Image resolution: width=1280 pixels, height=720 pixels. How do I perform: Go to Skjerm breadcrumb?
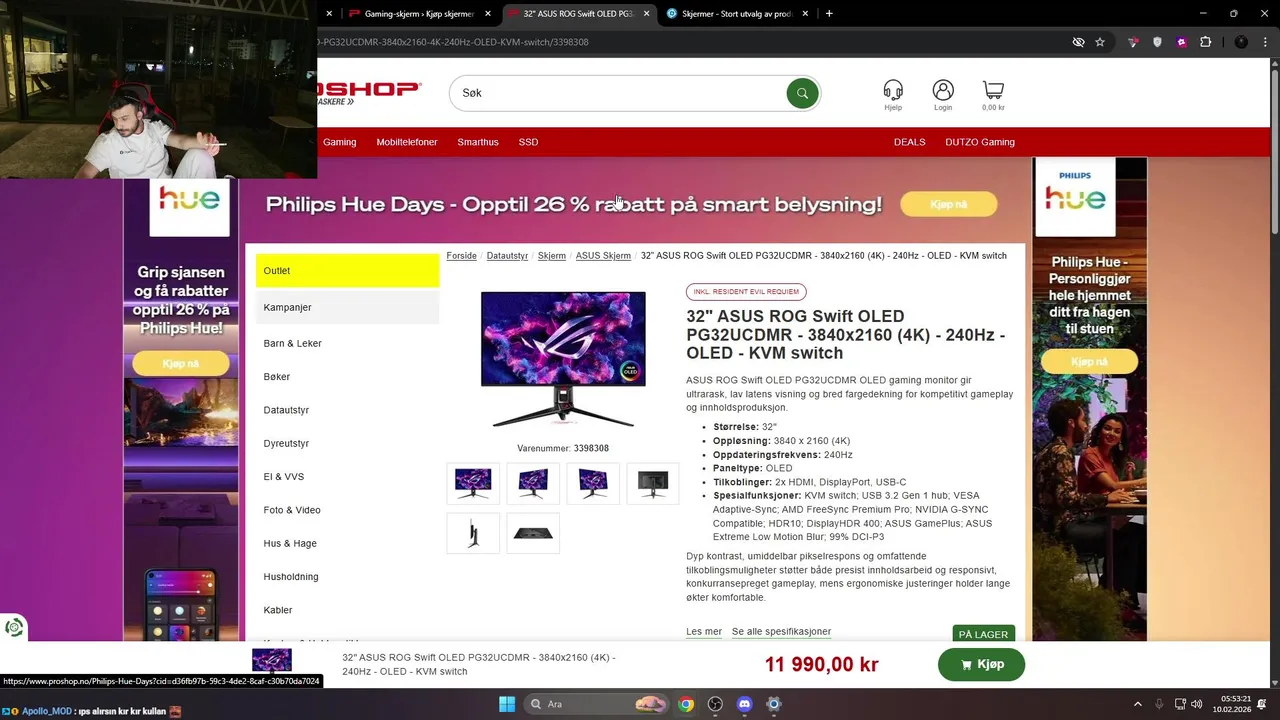pyautogui.click(x=552, y=256)
